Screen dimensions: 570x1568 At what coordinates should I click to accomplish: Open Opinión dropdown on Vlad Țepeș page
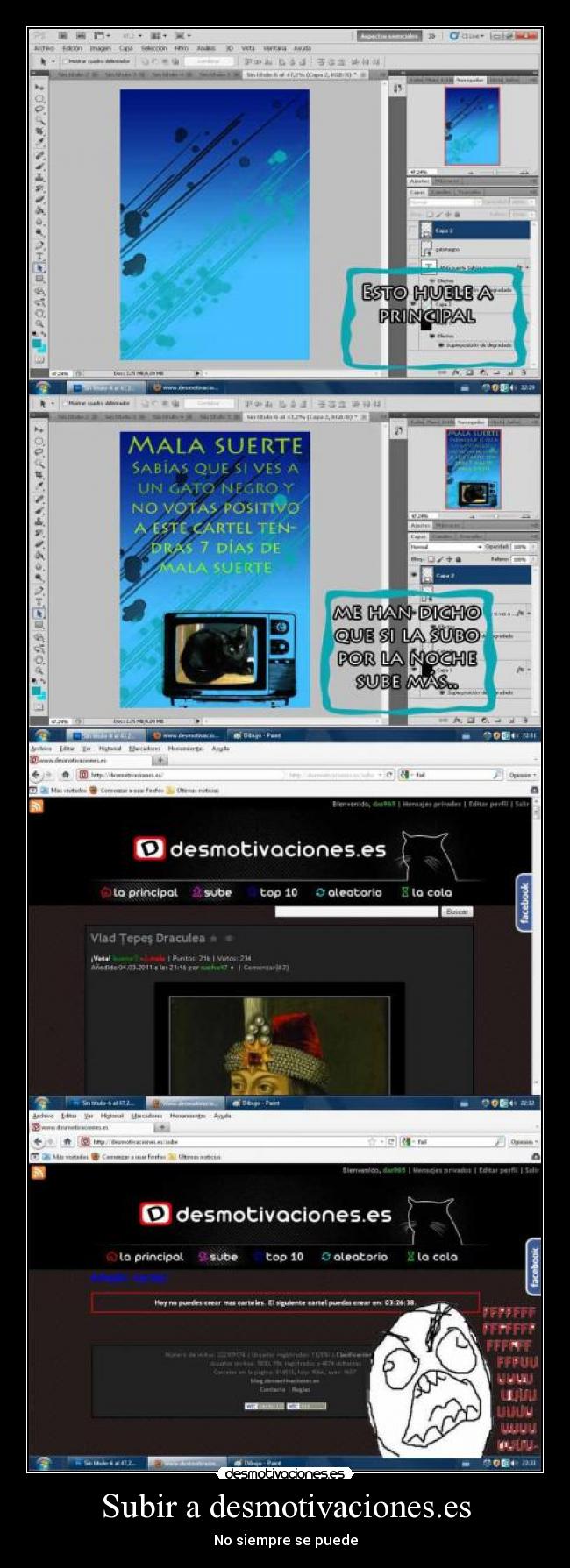tap(522, 775)
